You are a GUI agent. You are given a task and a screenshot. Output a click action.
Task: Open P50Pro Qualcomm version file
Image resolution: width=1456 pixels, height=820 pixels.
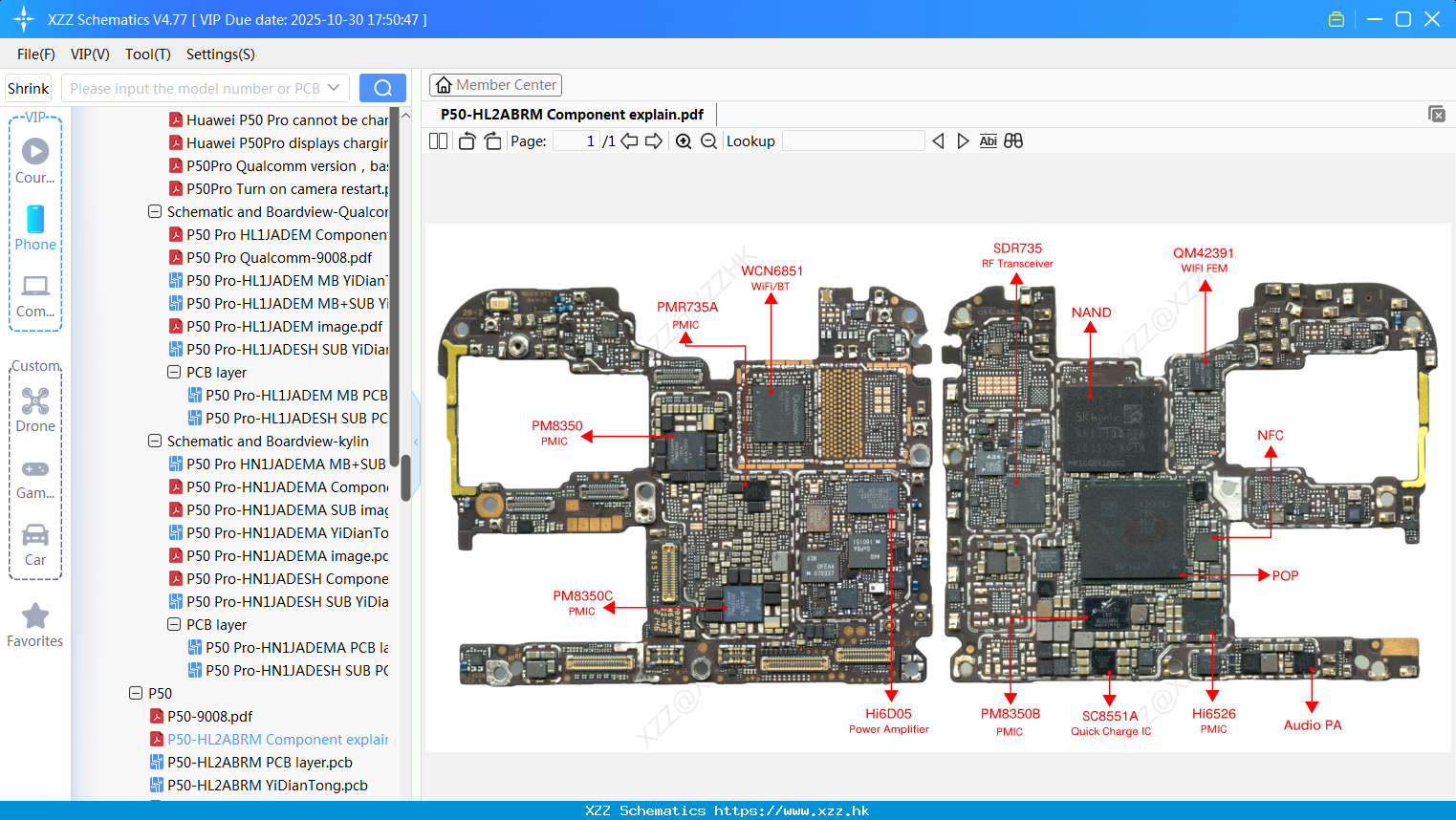pyautogui.click(x=278, y=166)
